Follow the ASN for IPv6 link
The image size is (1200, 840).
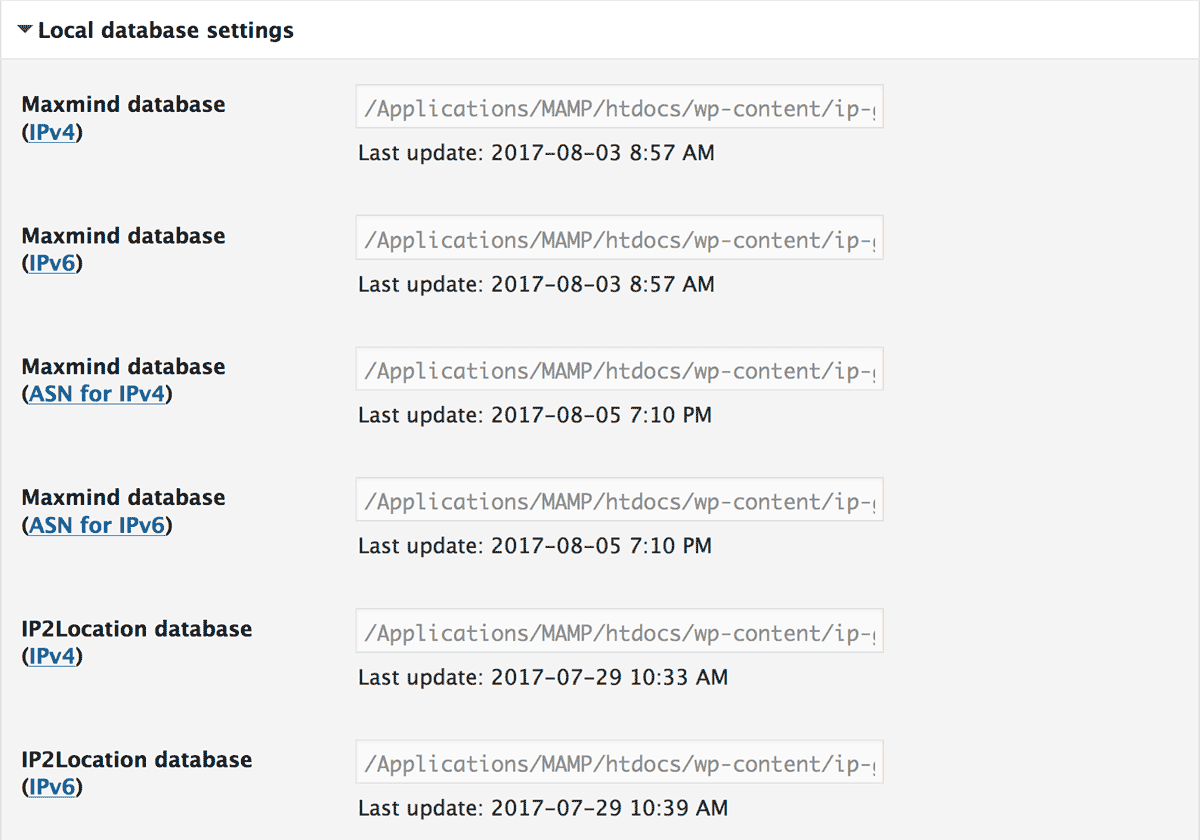click(x=97, y=525)
